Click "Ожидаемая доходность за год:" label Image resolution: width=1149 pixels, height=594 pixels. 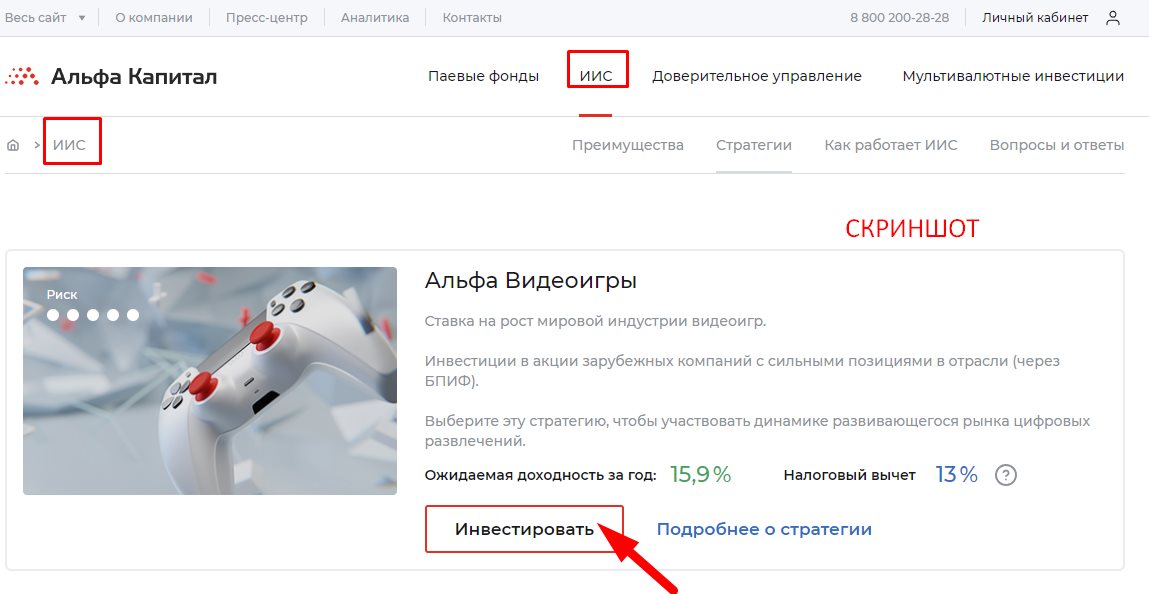pos(541,475)
